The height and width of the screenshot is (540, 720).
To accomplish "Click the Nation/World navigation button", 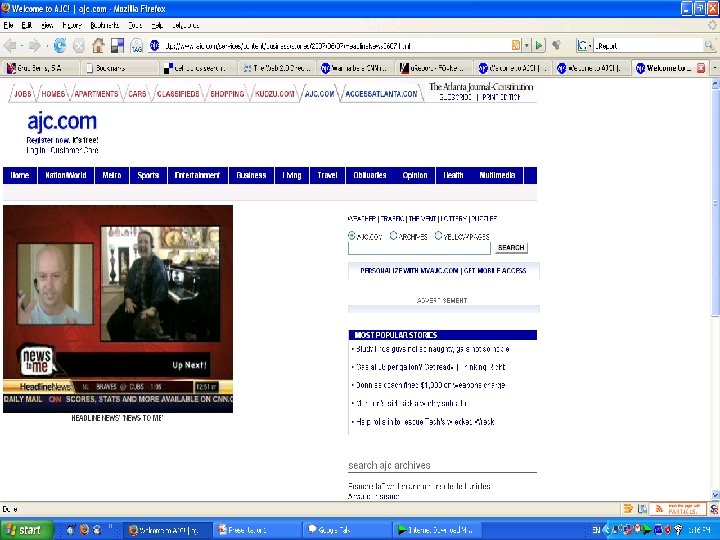I will pos(66,175).
